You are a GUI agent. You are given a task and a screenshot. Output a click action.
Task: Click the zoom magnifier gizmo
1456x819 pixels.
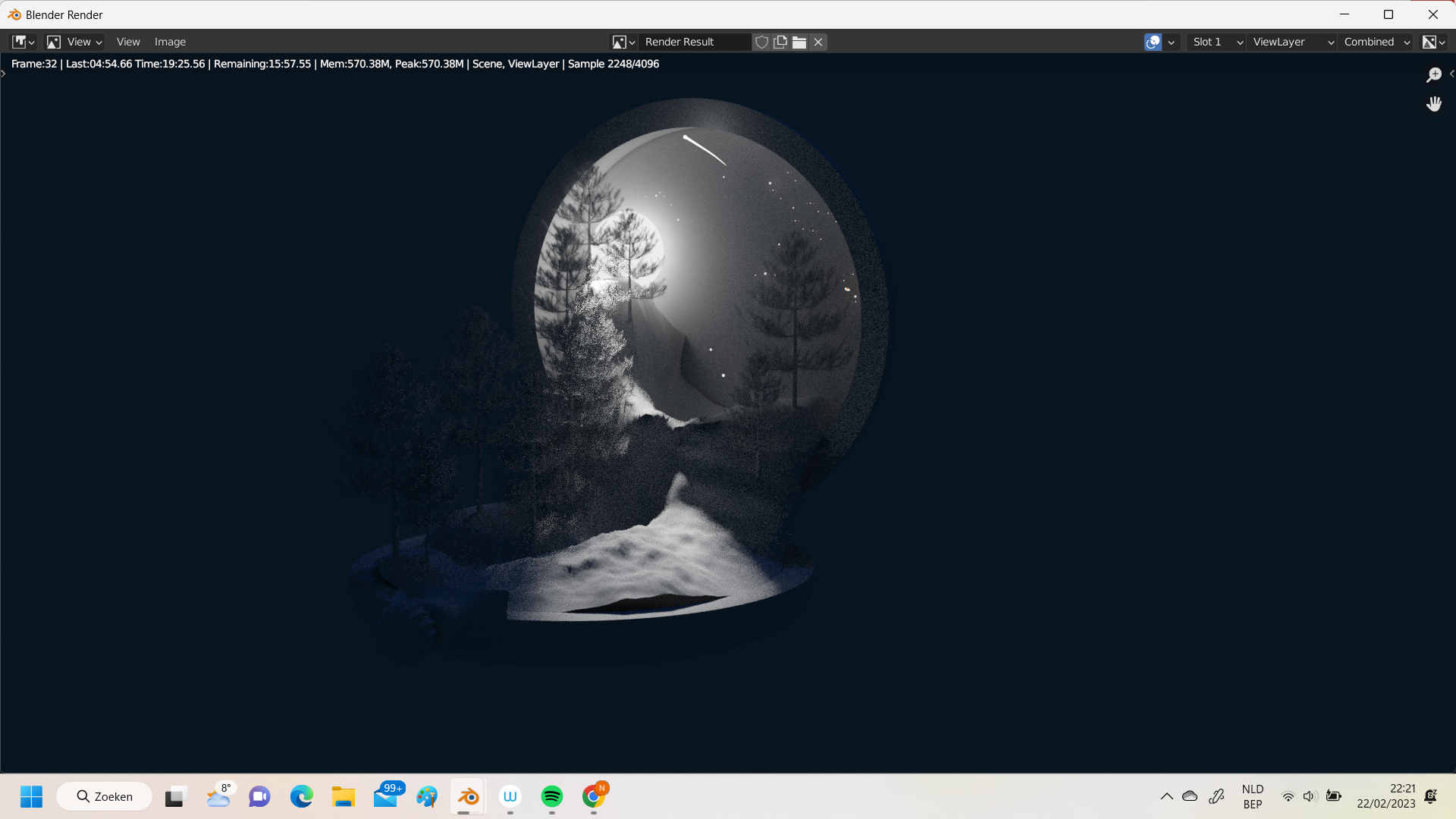coord(1433,74)
